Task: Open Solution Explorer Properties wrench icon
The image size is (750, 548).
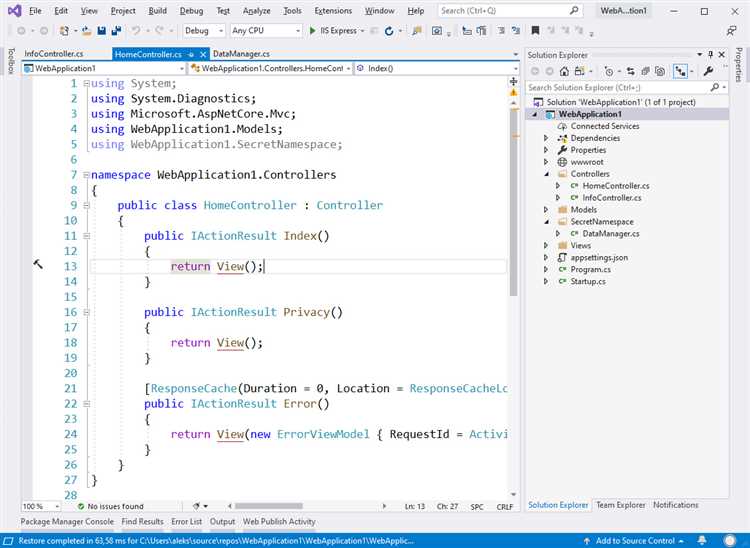Action: pyautogui.click(x=708, y=72)
